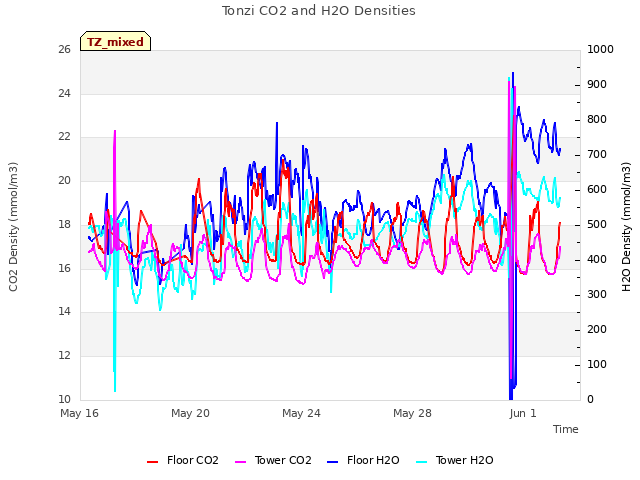Click the May 24 date tick label
This screenshot has width=640, height=480.
[x=301, y=413]
